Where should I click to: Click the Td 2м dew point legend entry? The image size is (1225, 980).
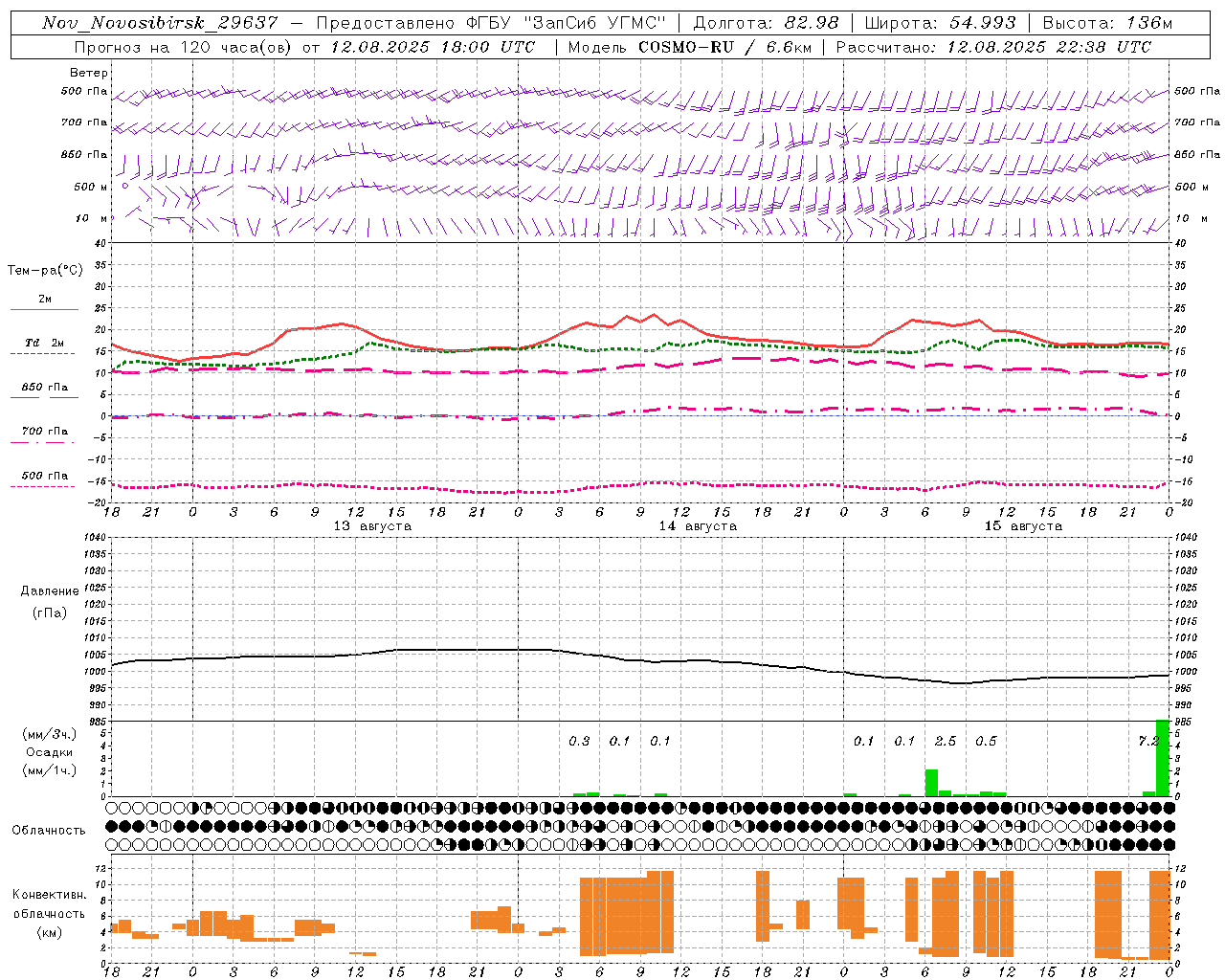(43, 346)
